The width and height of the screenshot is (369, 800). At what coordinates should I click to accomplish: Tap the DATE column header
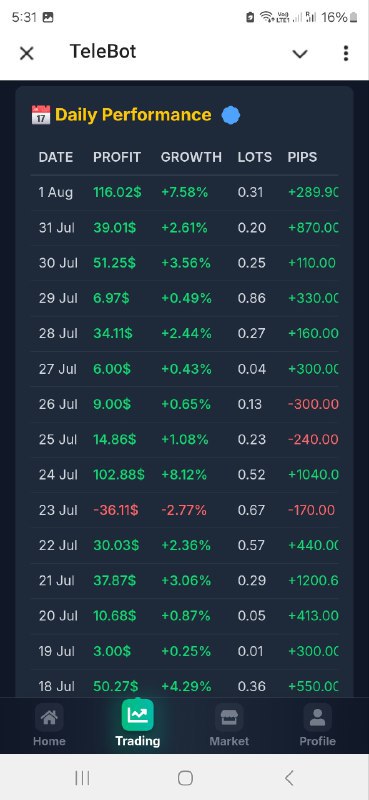coord(56,157)
